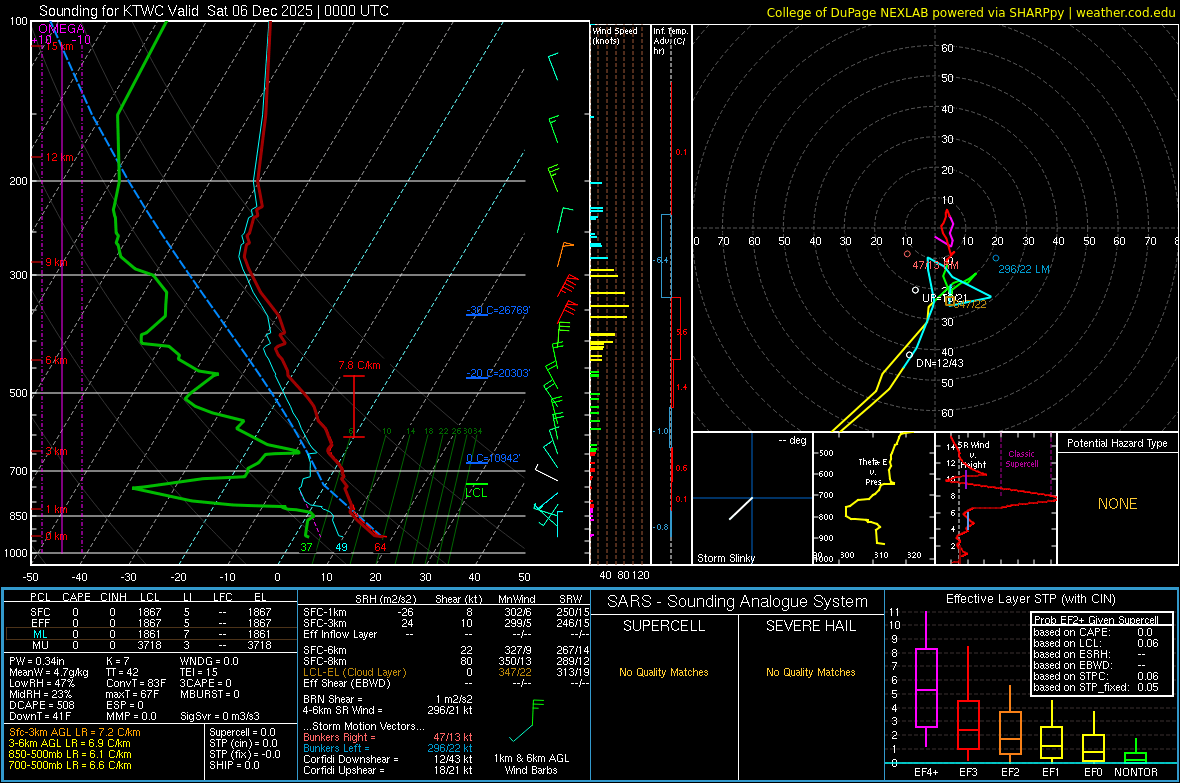Click the 1km & 6km AGL wind barb icon

tap(527, 721)
